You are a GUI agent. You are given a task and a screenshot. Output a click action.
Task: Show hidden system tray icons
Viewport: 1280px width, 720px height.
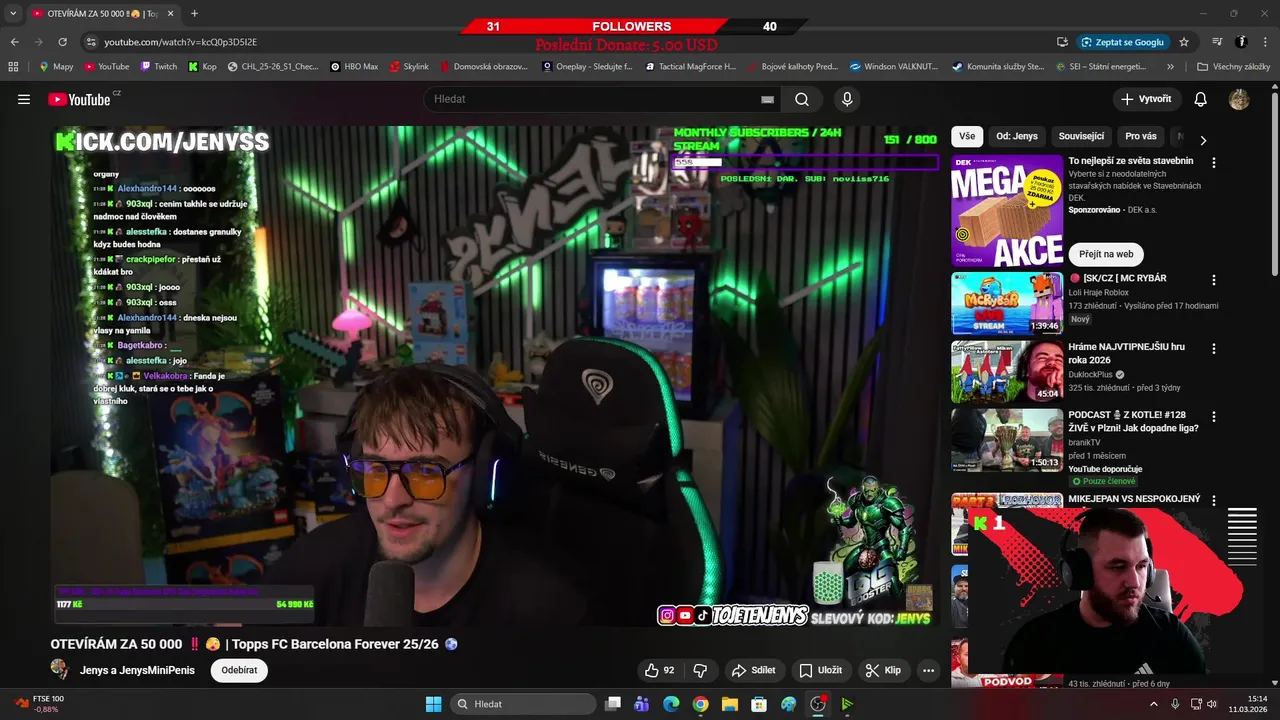1153,704
